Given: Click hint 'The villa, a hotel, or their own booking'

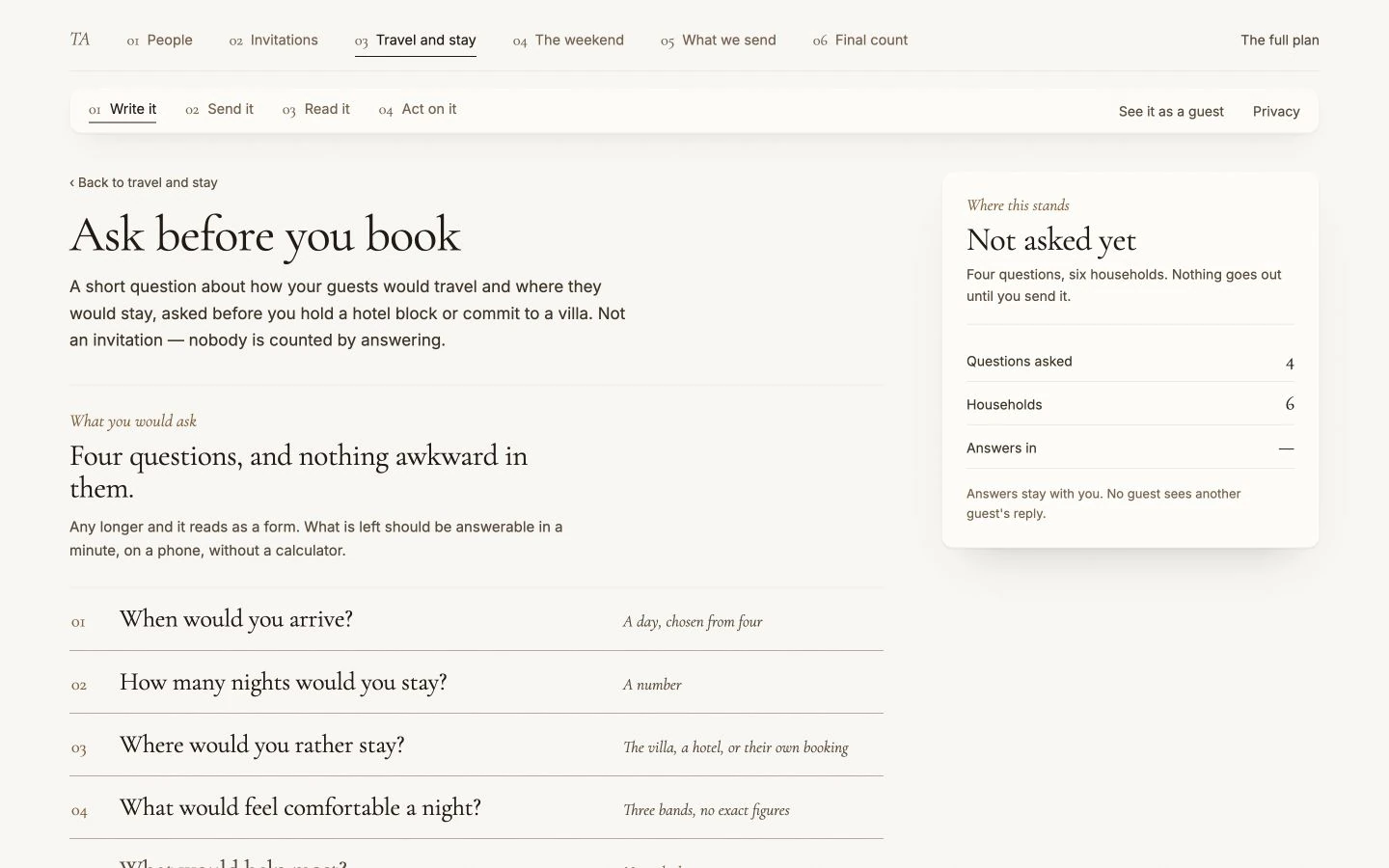Looking at the screenshot, I should pos(736,747).
